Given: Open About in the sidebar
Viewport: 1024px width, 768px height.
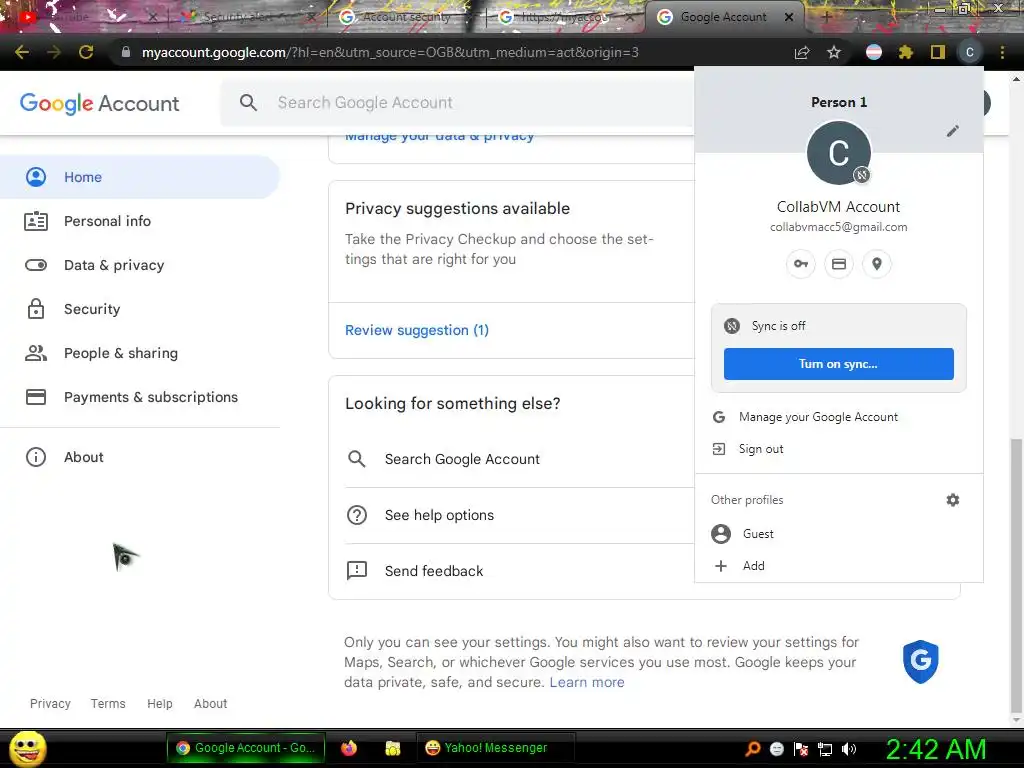Looking at the screenshot, I should [x=140, y=457].
